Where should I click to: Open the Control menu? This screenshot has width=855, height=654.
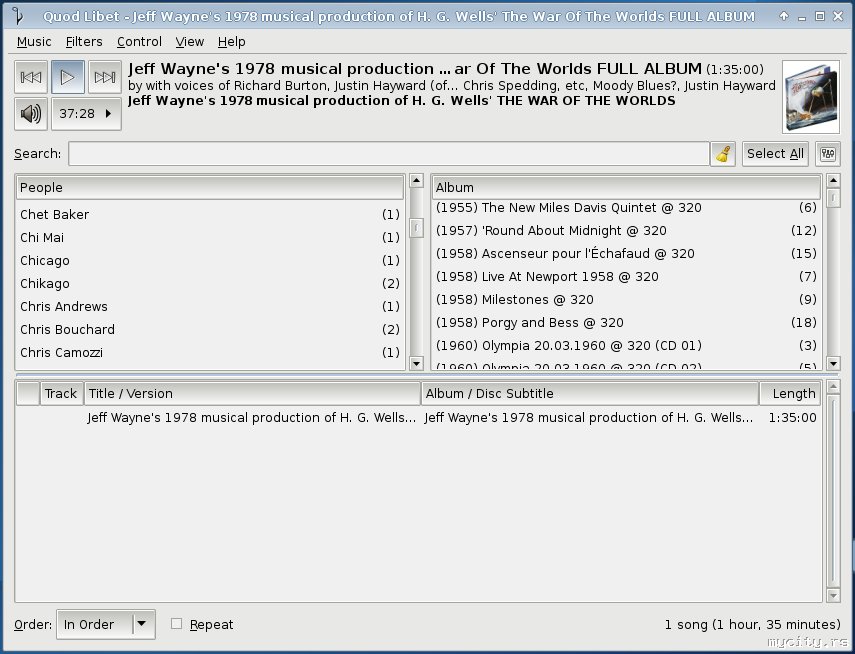pos(139,41)
